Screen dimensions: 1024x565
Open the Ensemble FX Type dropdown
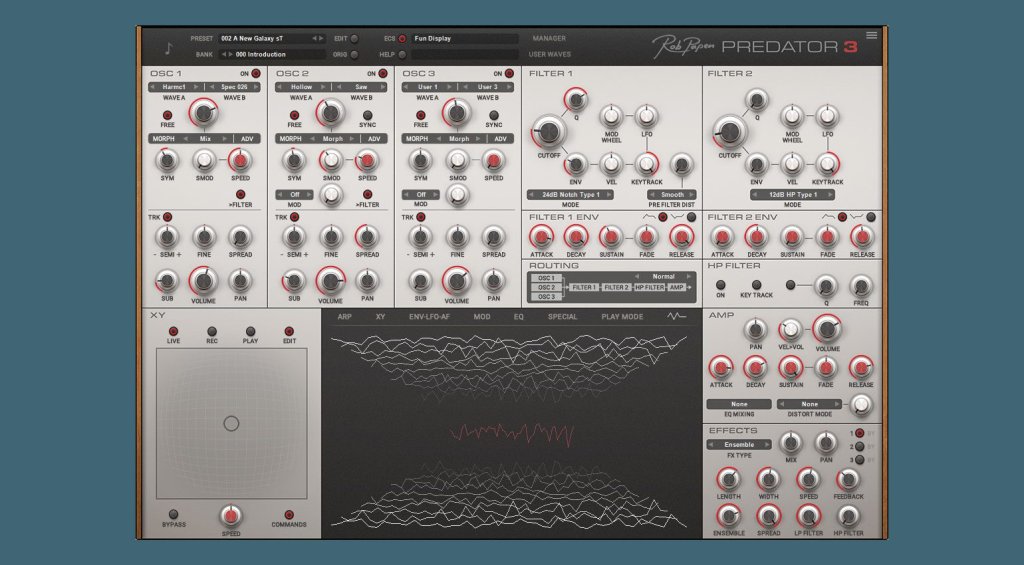pos(739,445)
